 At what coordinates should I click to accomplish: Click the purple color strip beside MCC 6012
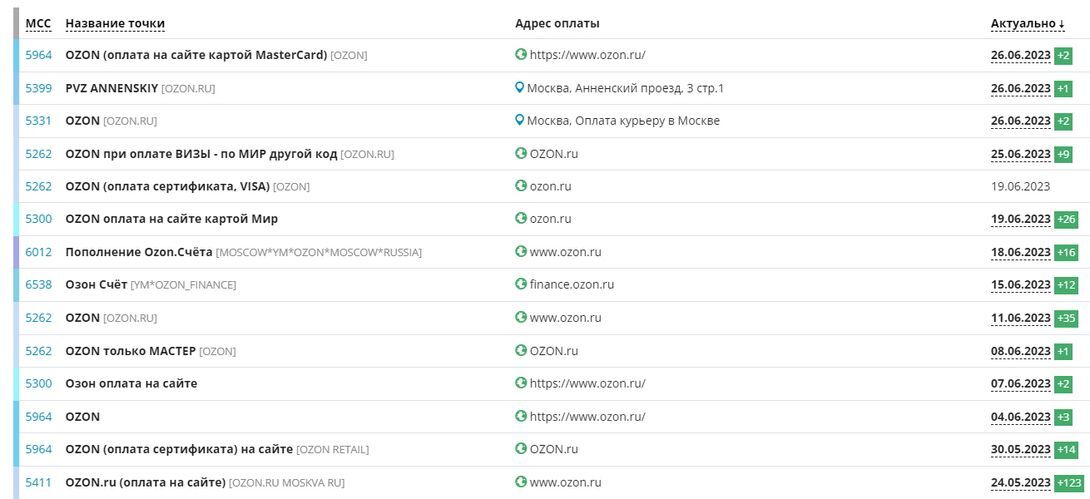[16, 252]
